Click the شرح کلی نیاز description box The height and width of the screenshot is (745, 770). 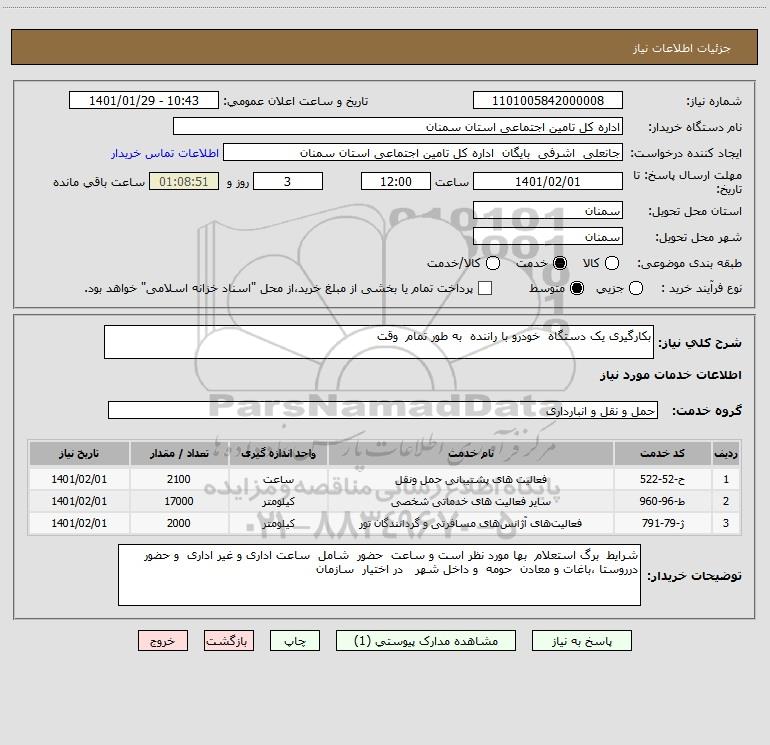point(379,342)
